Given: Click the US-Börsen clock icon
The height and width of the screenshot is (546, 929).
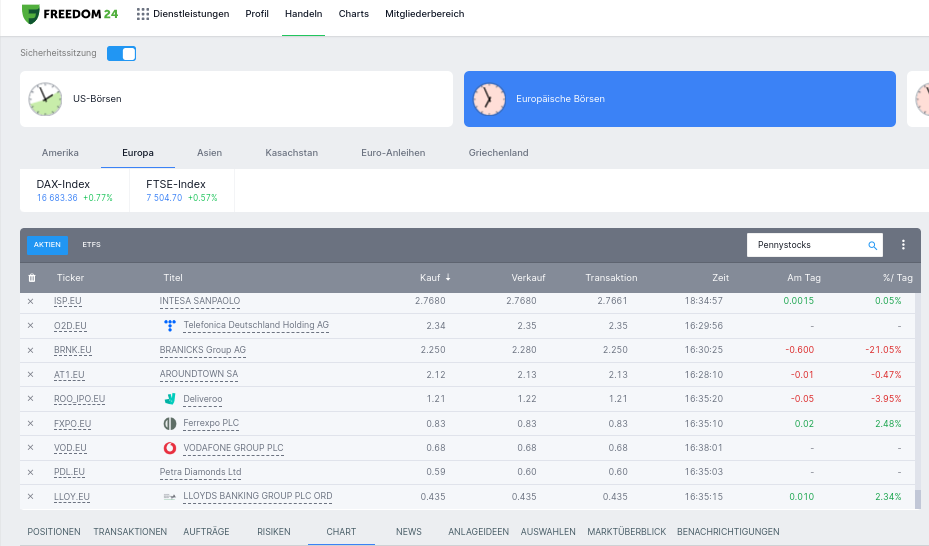Looking at the screenshot, I should point(45,99).
